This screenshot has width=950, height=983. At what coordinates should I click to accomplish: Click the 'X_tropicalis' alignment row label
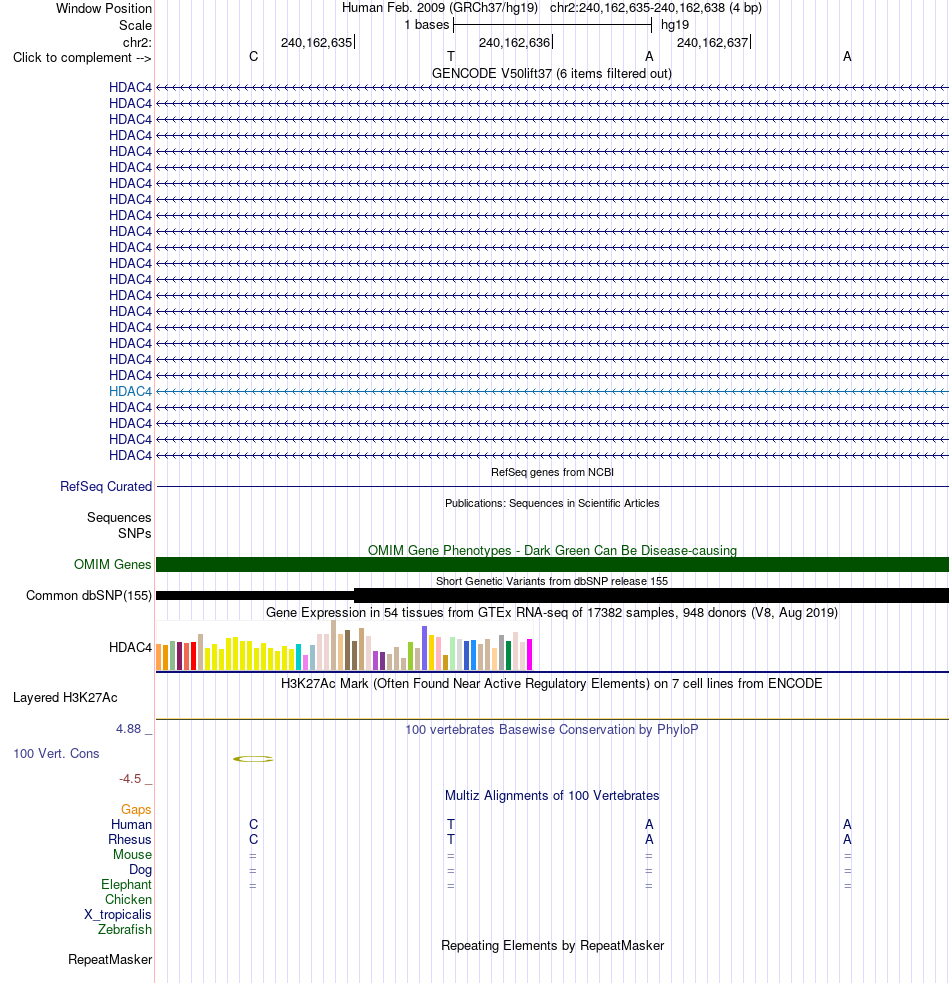coord(118,915)
